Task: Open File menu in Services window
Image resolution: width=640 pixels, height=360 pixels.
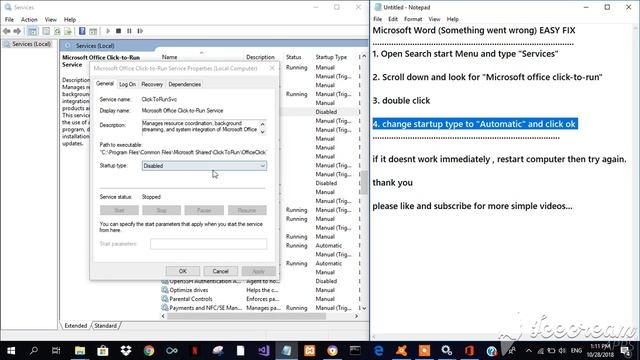Action: click(x=9, y=20)
